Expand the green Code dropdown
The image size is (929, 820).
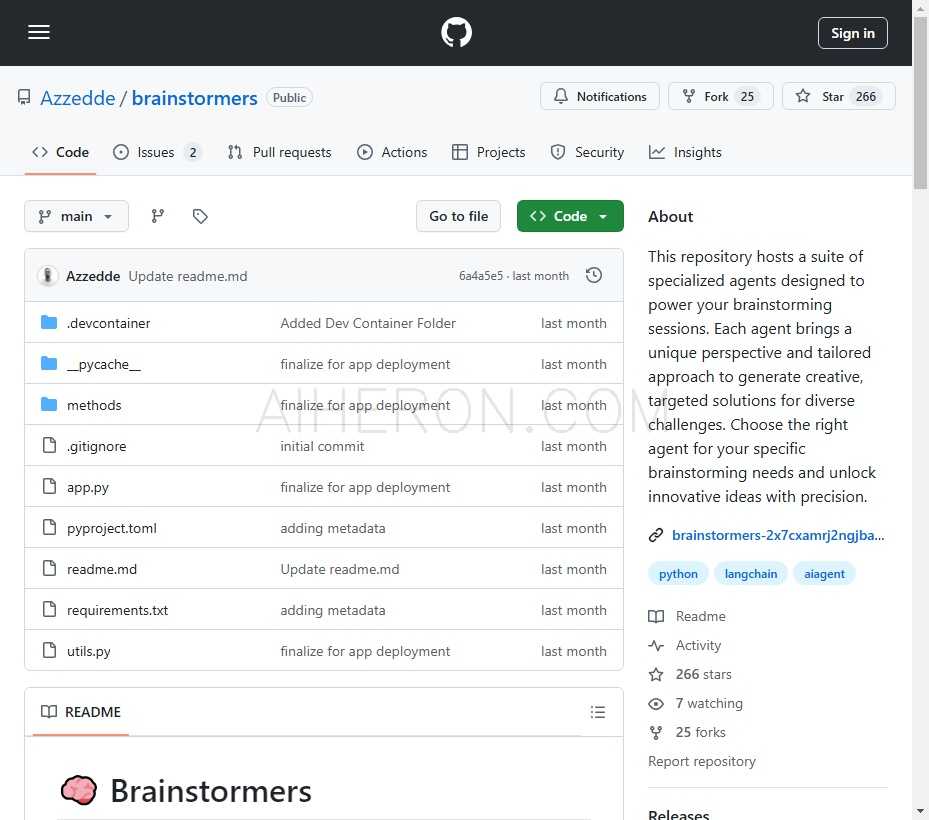click(570, 216)
